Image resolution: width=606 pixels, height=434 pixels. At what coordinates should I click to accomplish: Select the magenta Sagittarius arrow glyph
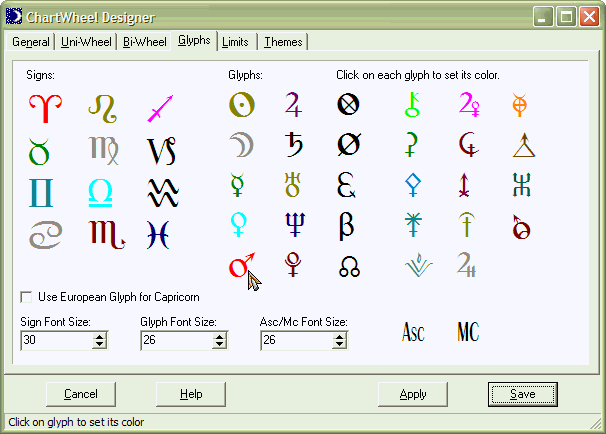pyautogui.click(x=160, y=109)
